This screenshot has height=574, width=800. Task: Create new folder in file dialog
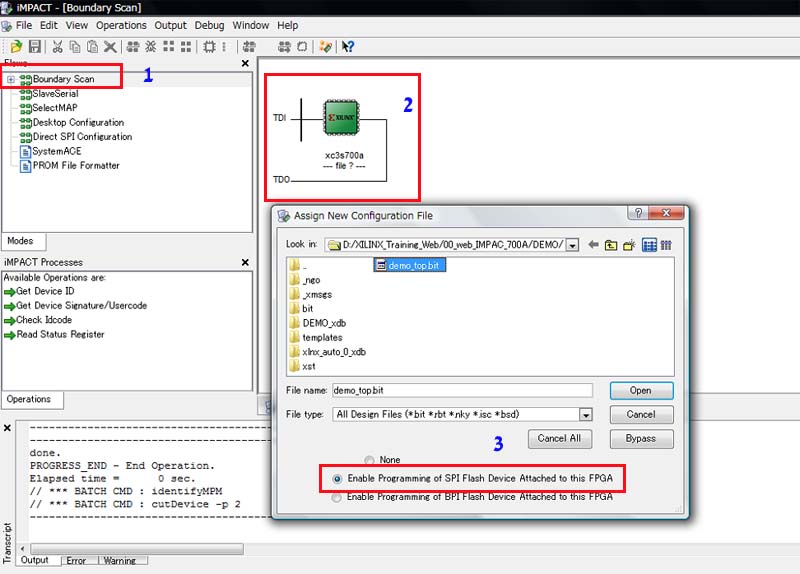coord(629,245)
